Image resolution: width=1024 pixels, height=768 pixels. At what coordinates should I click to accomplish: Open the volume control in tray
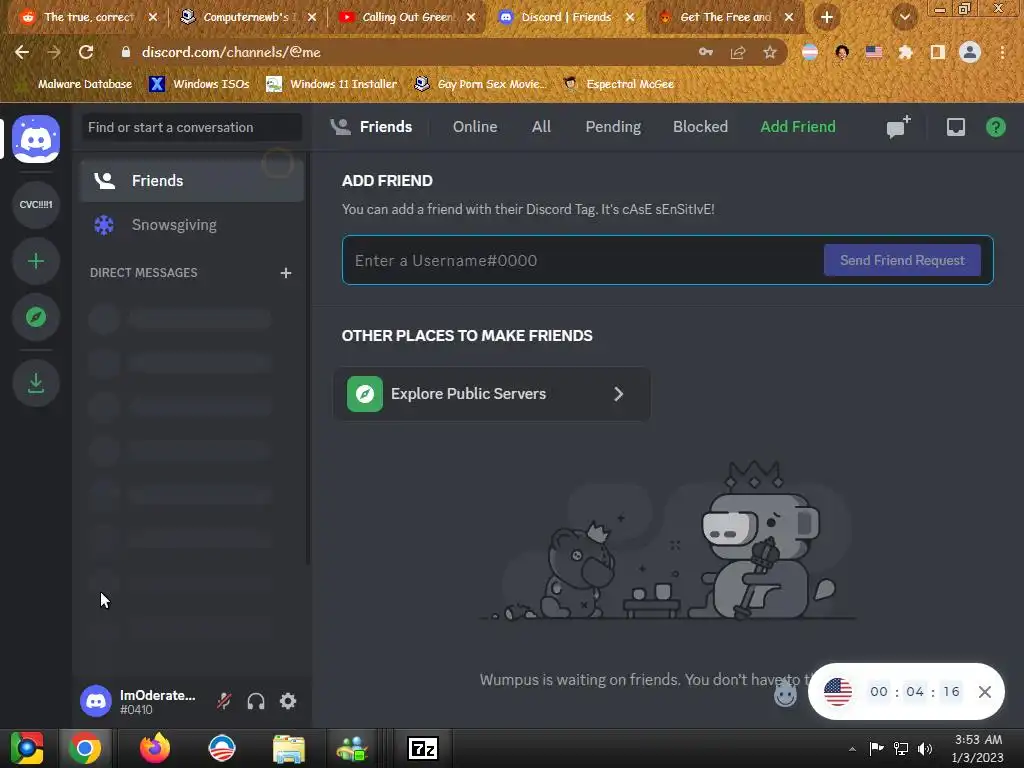click(x=925, y=749)
